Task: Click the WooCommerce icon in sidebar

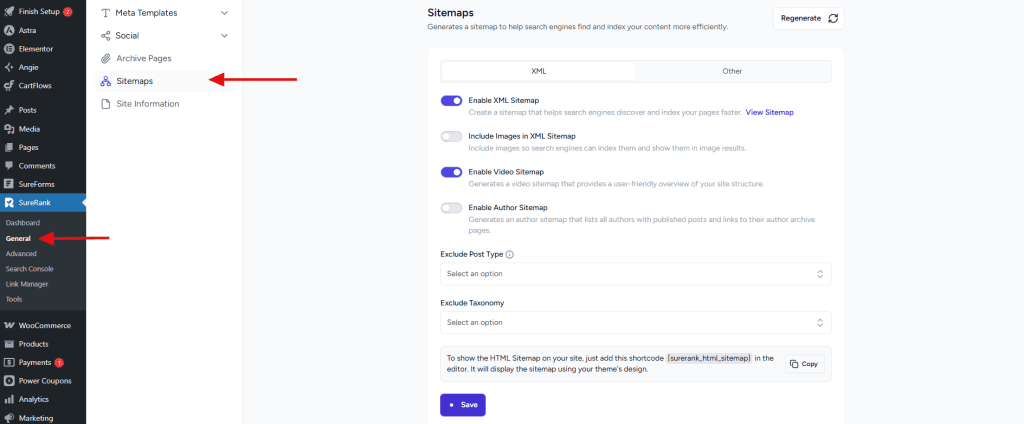Action: (9, 325)
